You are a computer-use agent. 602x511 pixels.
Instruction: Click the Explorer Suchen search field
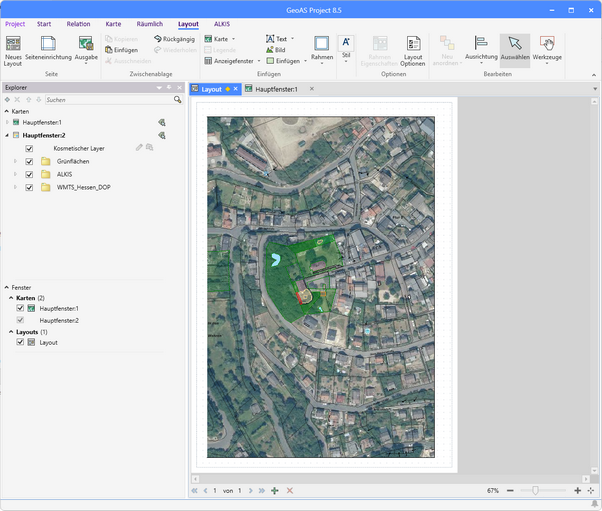[109, 100]
